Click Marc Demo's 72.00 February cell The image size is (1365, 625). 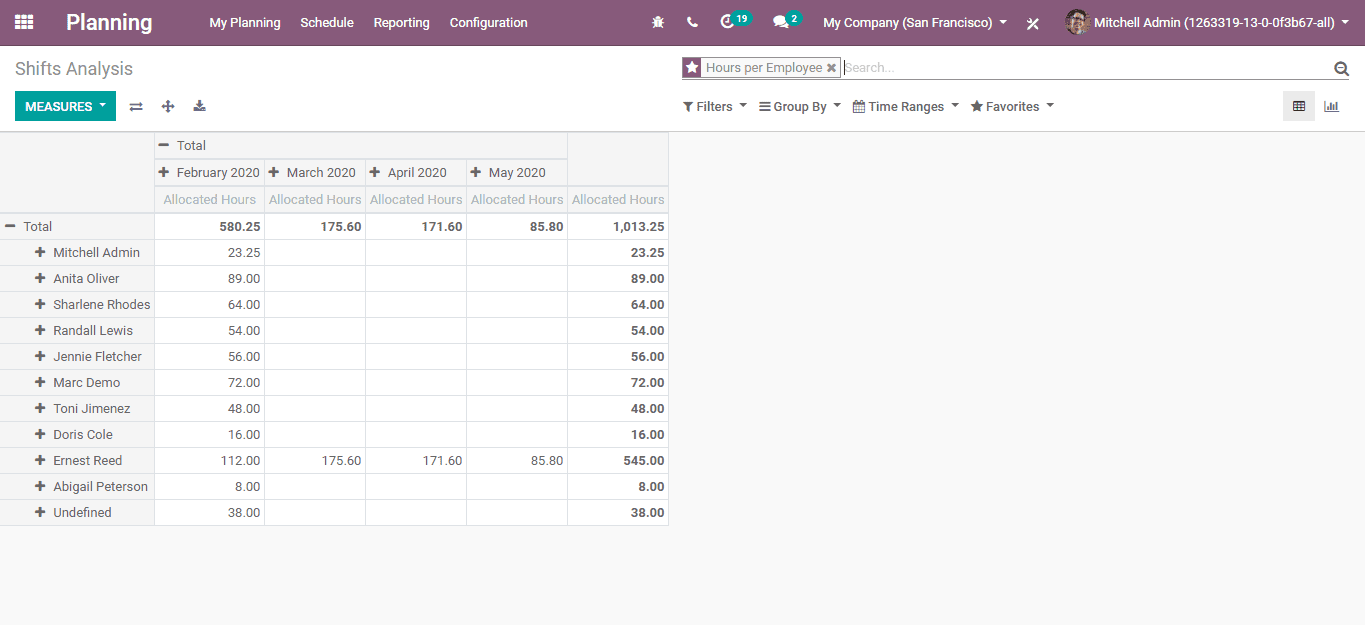(209, 382)
